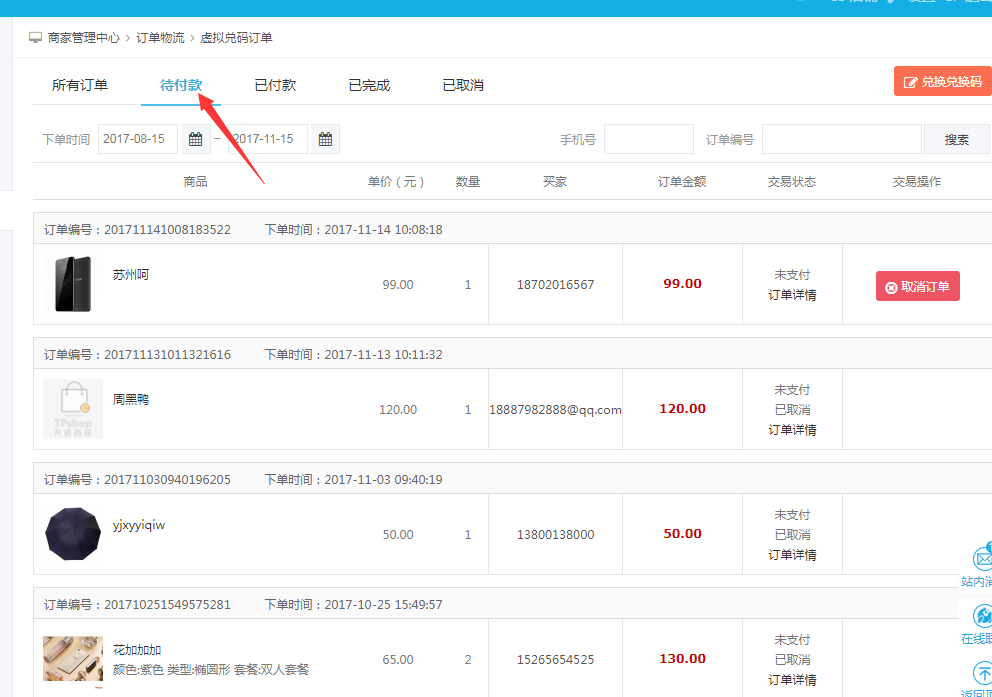This screenshot has width=992, height=697.
Task: Click the site message envelope icon
Action: [x=982, y=559]
